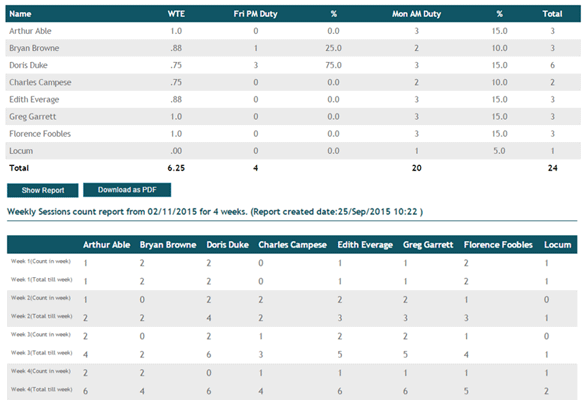Select Florence Foobles in the Name column
This screenshot has height=400, width=585.
point(40,134)
